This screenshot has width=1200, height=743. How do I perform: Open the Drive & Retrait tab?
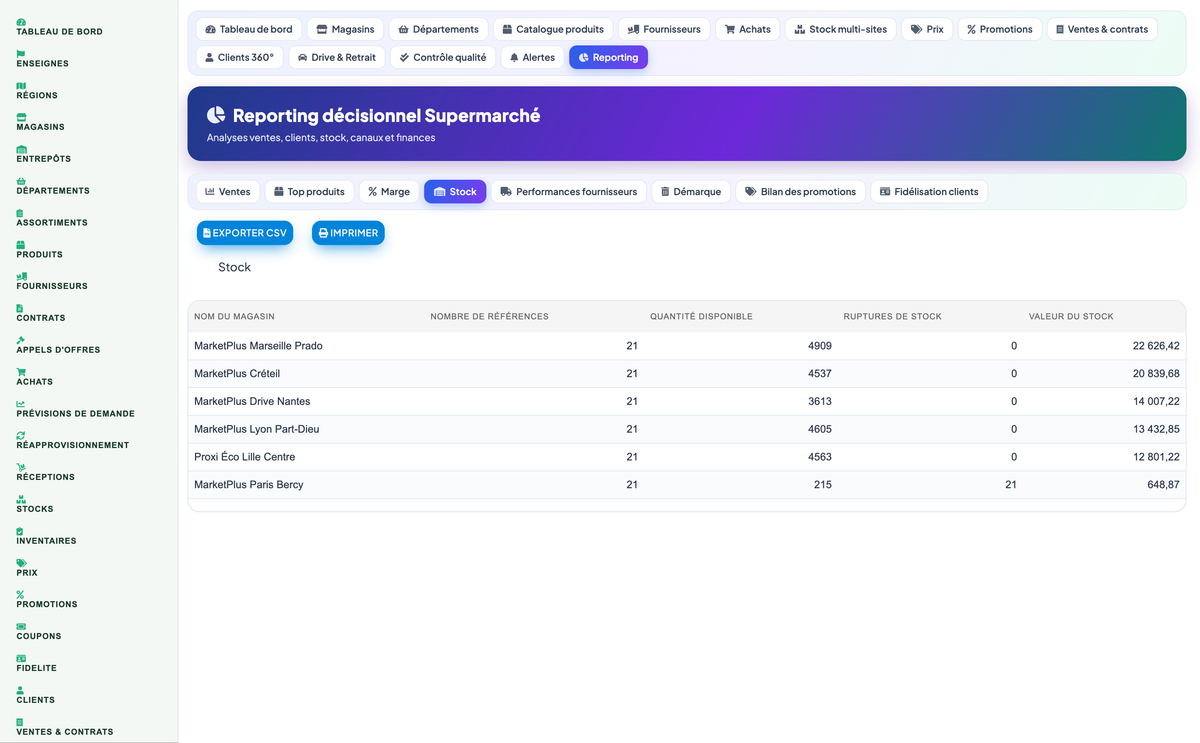(x=337, y=57)
